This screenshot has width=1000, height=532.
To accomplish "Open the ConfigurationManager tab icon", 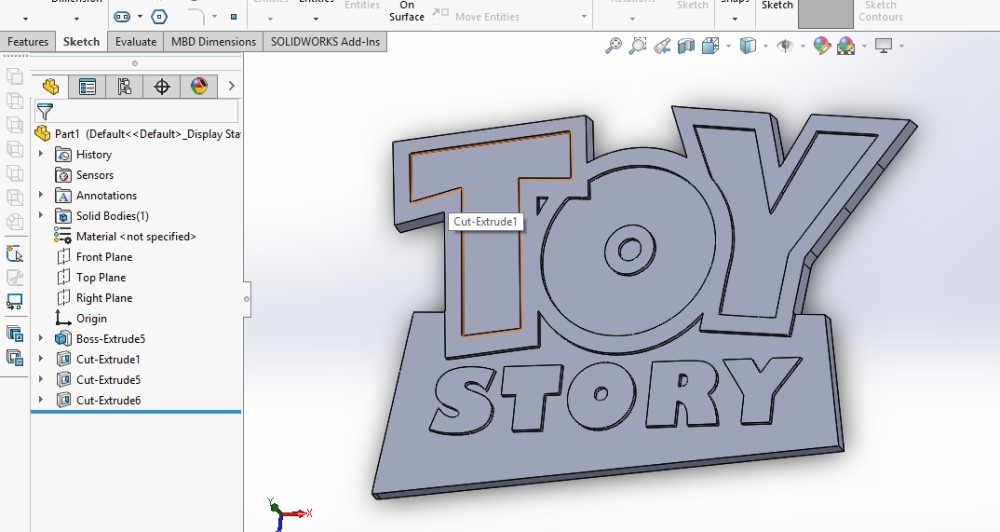I will click(x=125, y=87).
